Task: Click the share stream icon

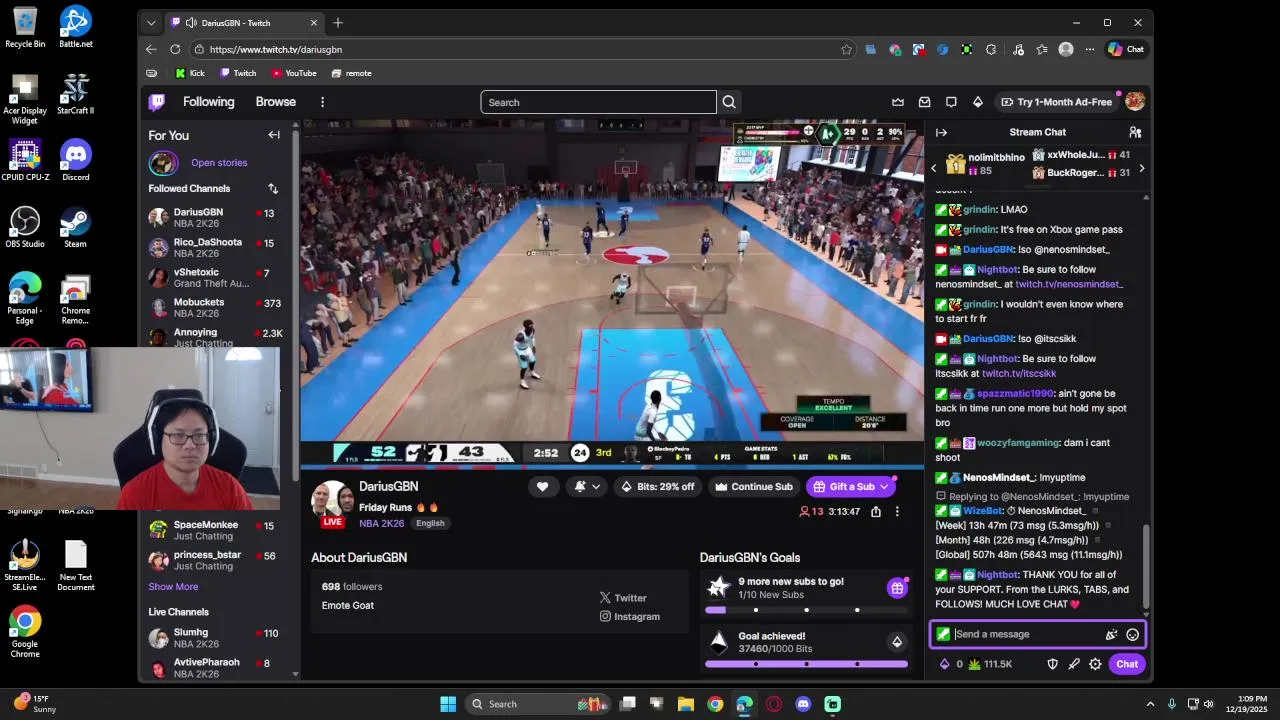Action: [x=876, y=511]
